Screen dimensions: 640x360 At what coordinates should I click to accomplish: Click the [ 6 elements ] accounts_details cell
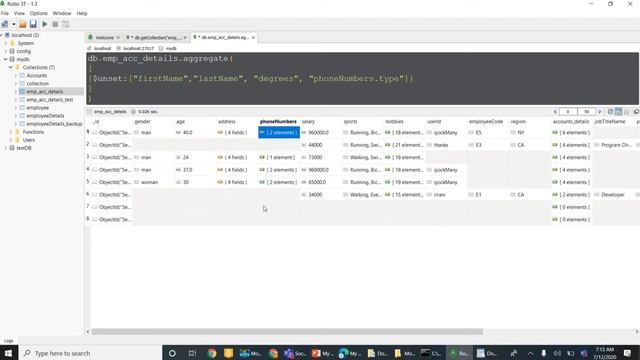[x=571, y=133]
